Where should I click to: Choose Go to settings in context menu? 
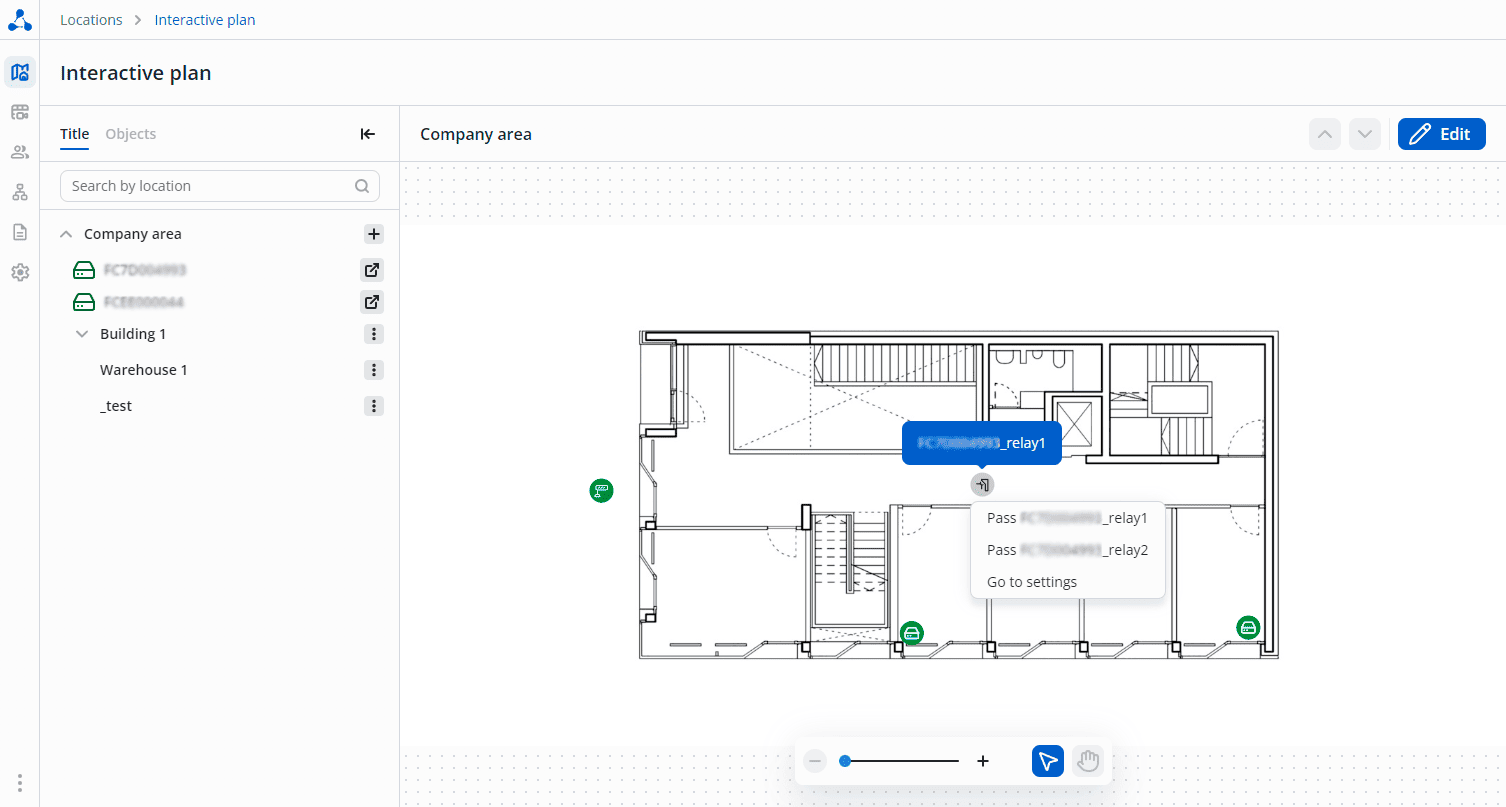(1032, 582)
